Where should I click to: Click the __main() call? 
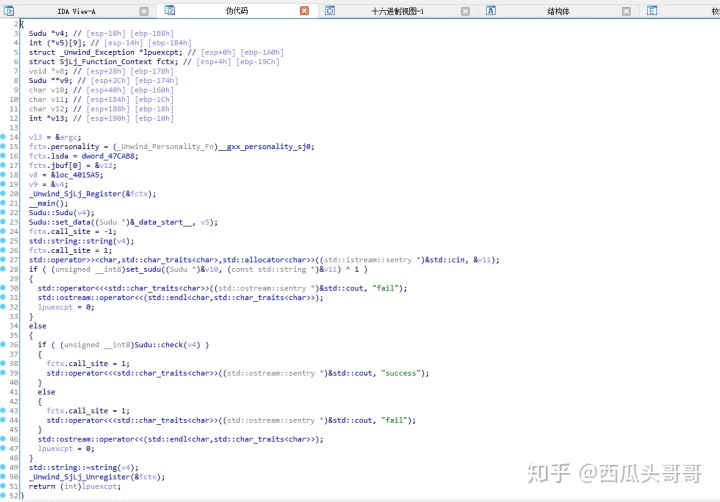tap(48, 203)
